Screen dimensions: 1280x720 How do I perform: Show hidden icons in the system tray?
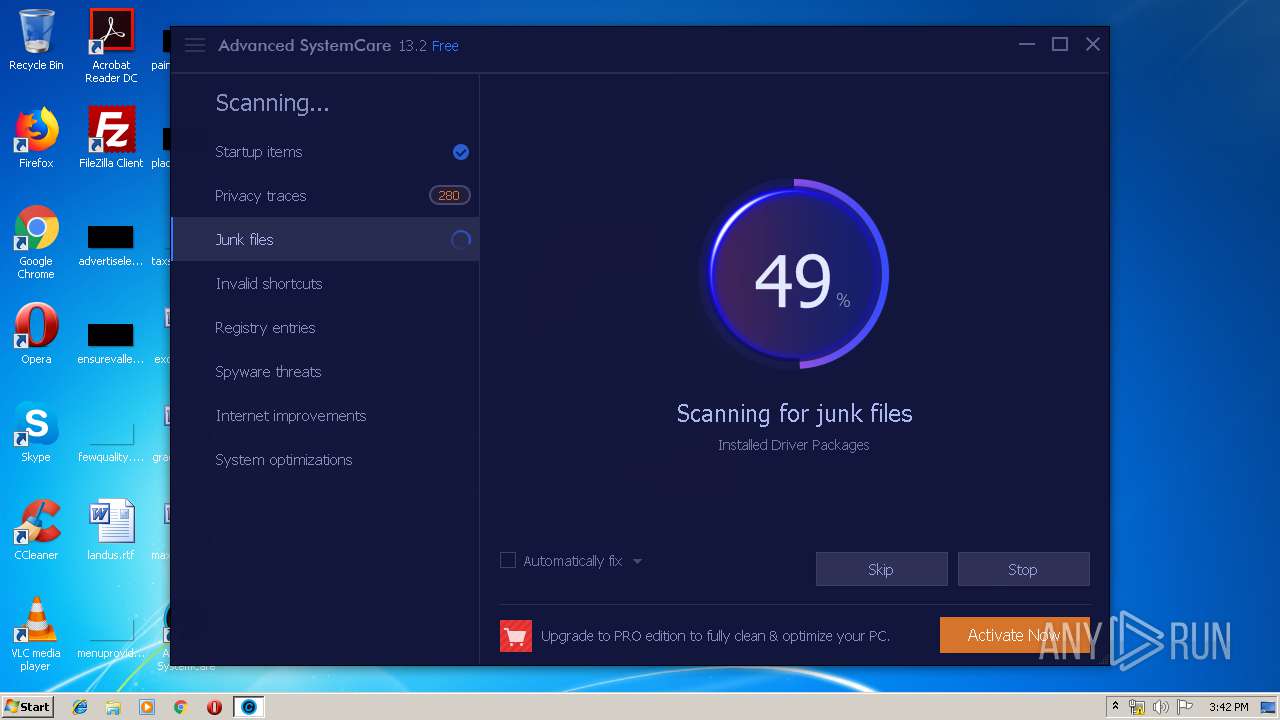click(x=1116, y=707)
